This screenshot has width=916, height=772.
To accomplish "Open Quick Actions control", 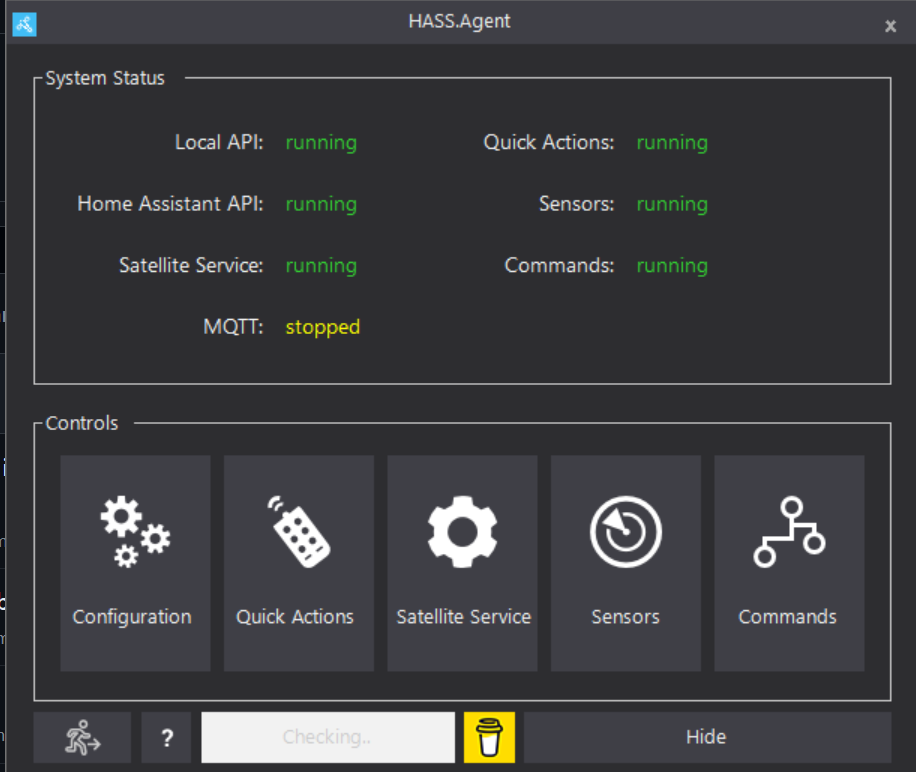I will pos(299,563).
